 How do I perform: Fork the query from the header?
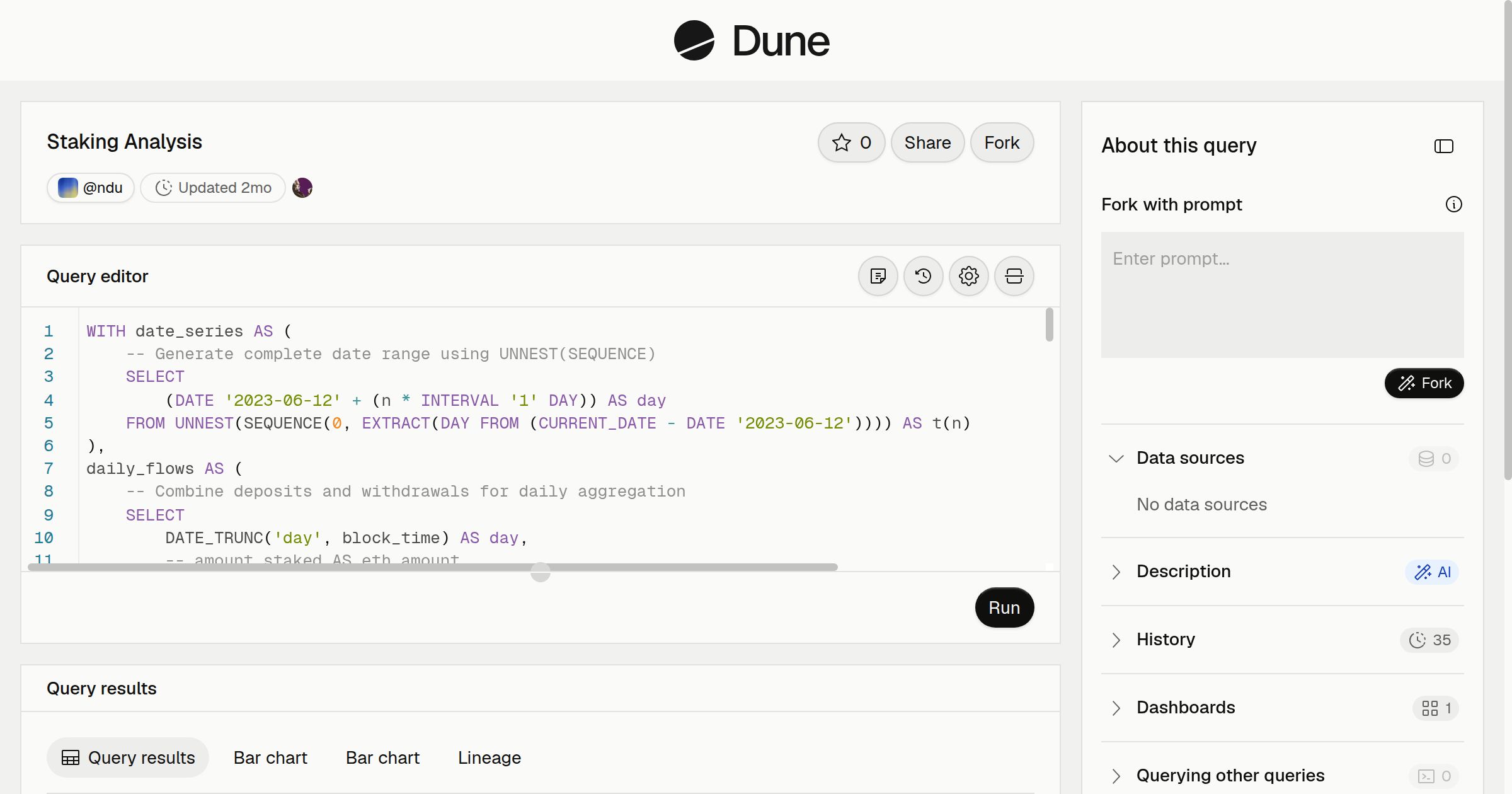click(x=1002, y=142)
